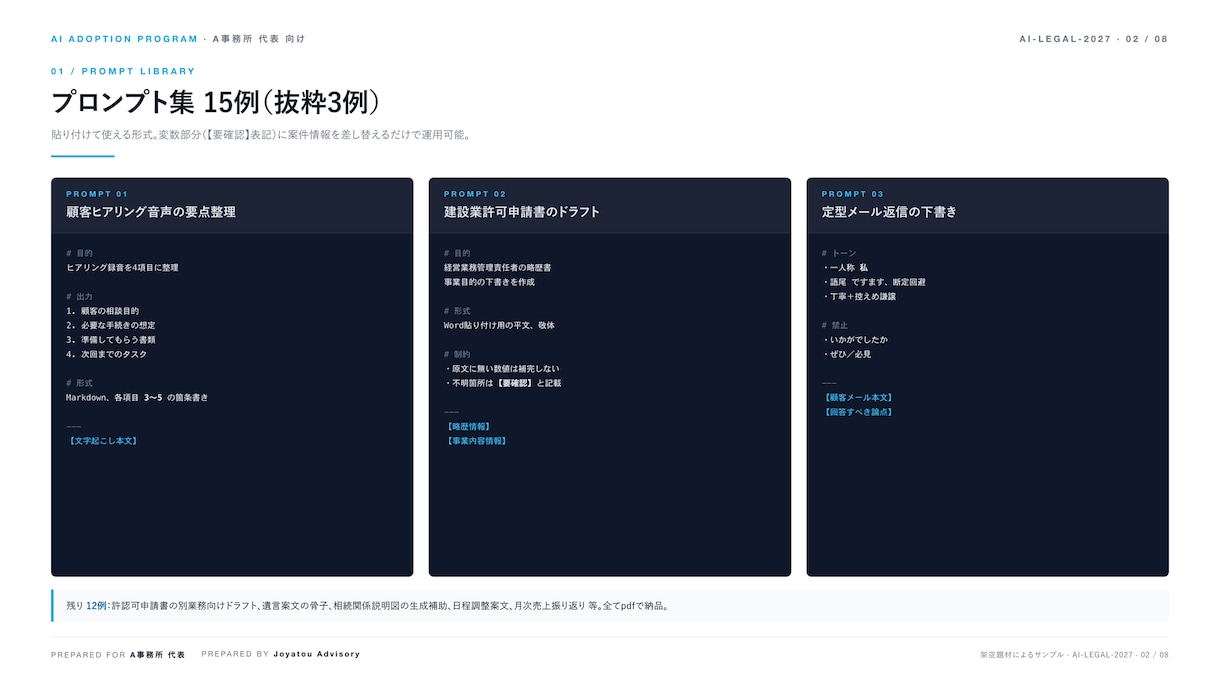
Task: Click the placeholder "【顧客メール本文】"
Action: pyautogui.click(x=857, y=398)
